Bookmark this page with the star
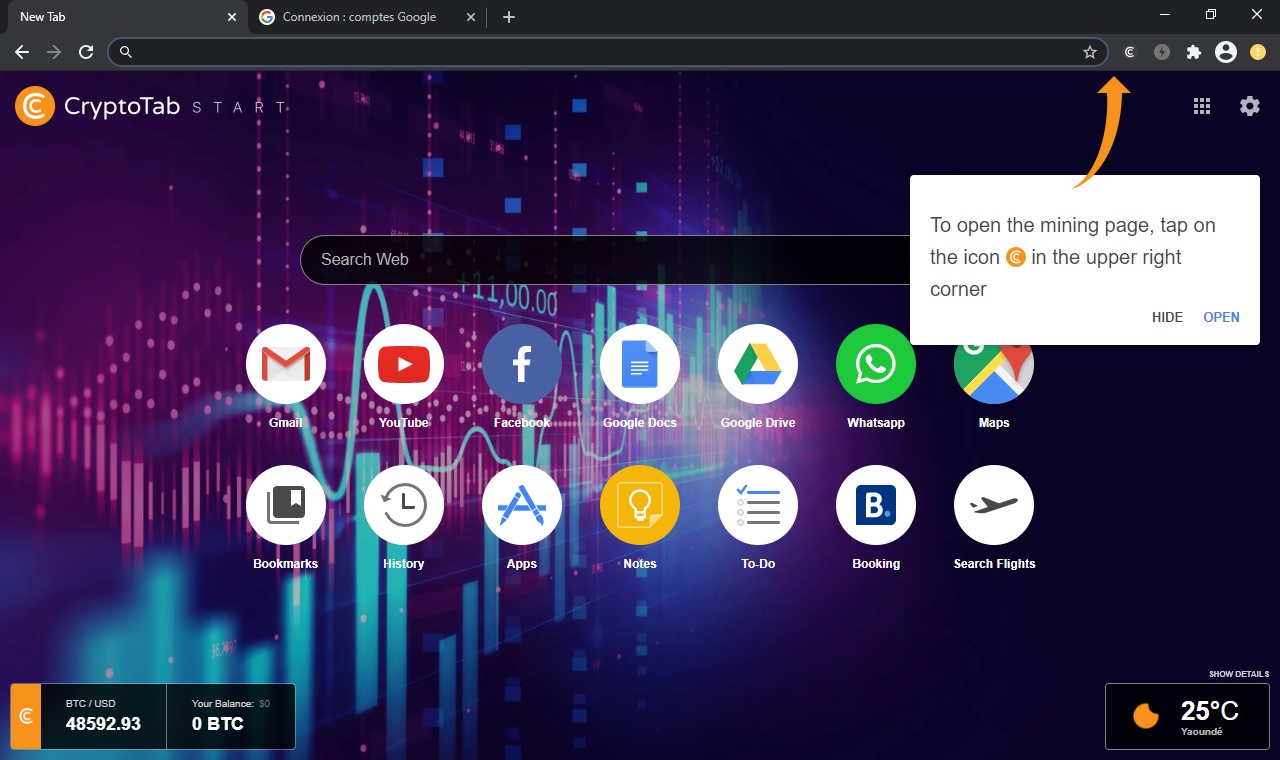This screenshot has height=760, width=1280. (1090, 52)
